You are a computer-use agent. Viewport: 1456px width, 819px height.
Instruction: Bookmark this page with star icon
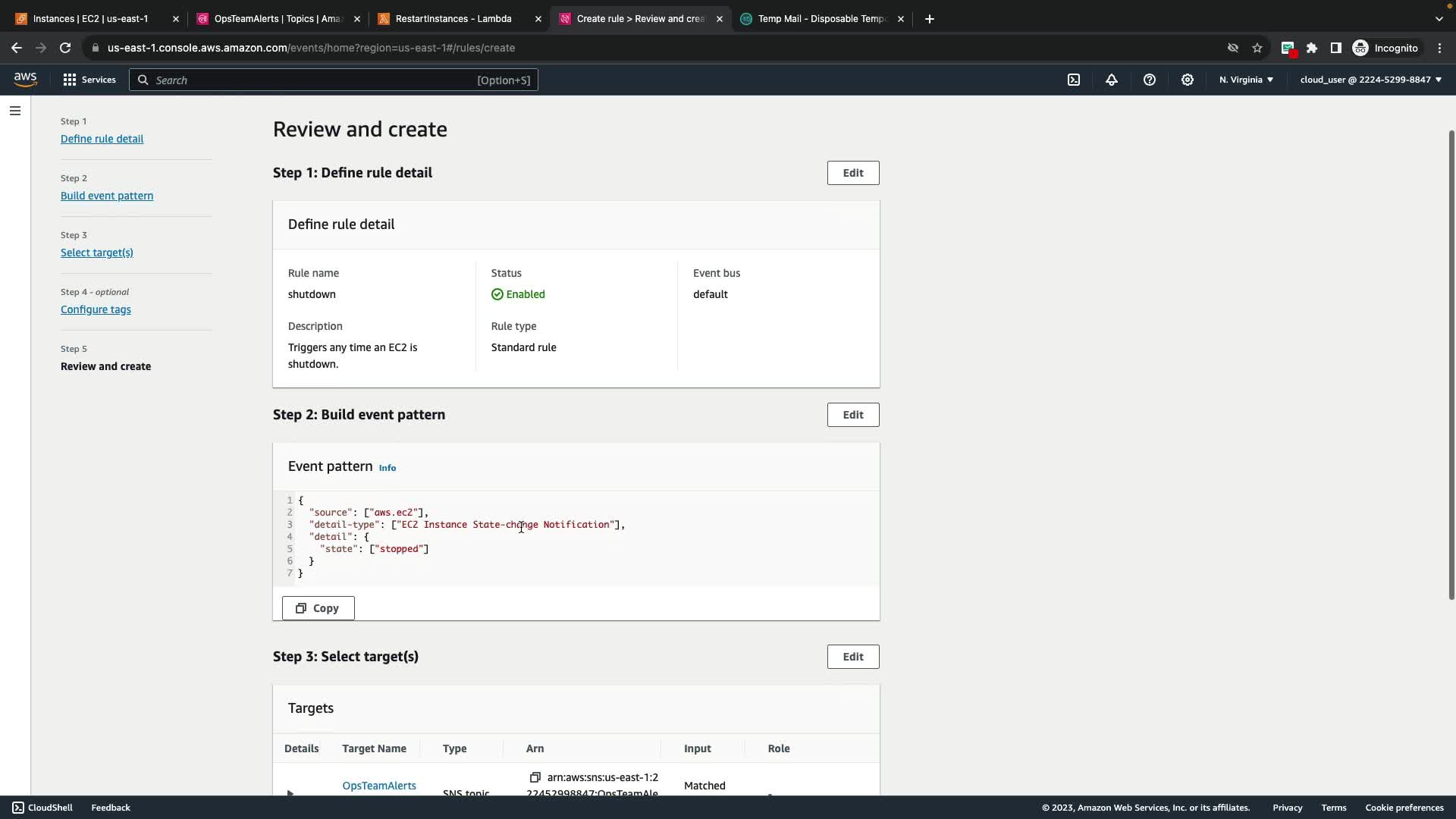tap(1257, 48)
